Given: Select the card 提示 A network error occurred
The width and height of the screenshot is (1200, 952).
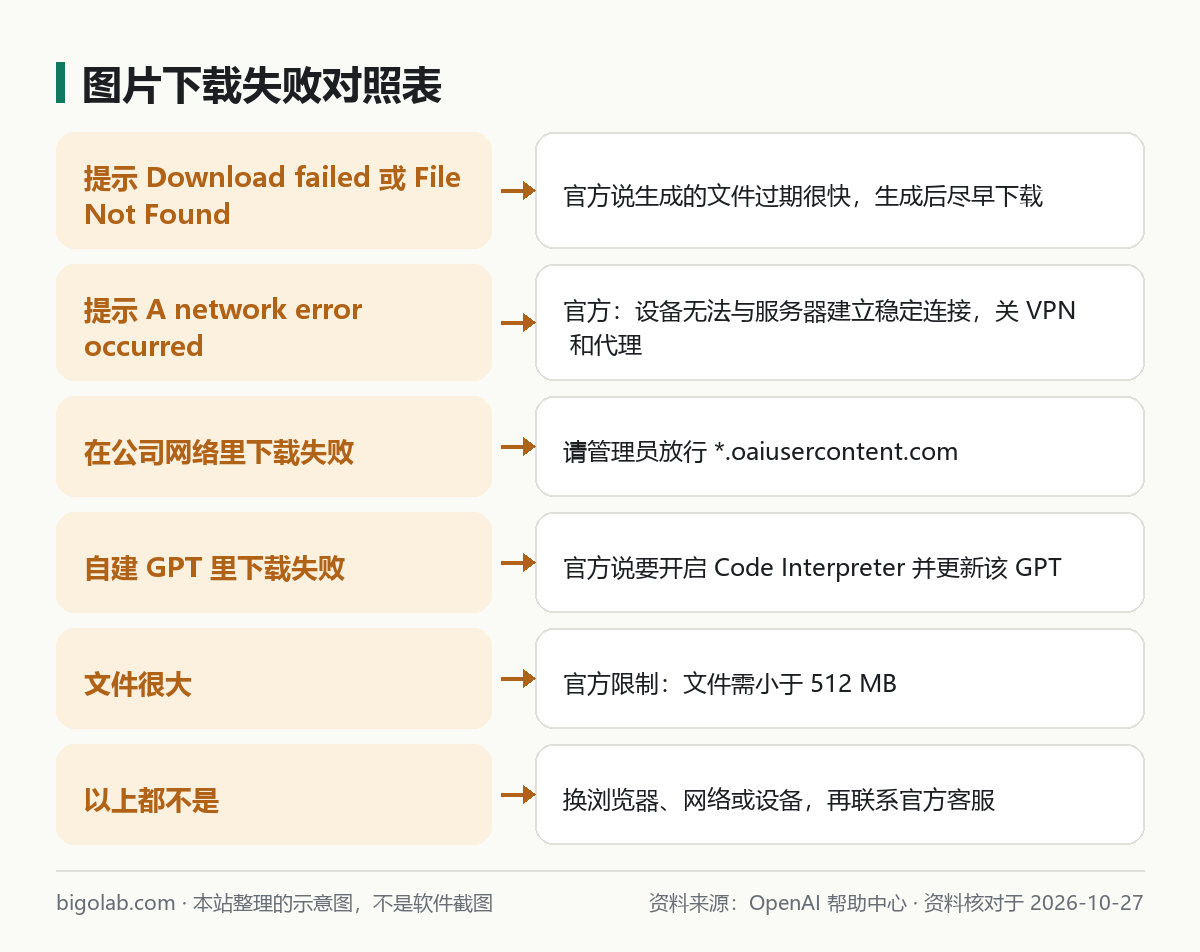Looking at the screenshot, I should [274, 322].
